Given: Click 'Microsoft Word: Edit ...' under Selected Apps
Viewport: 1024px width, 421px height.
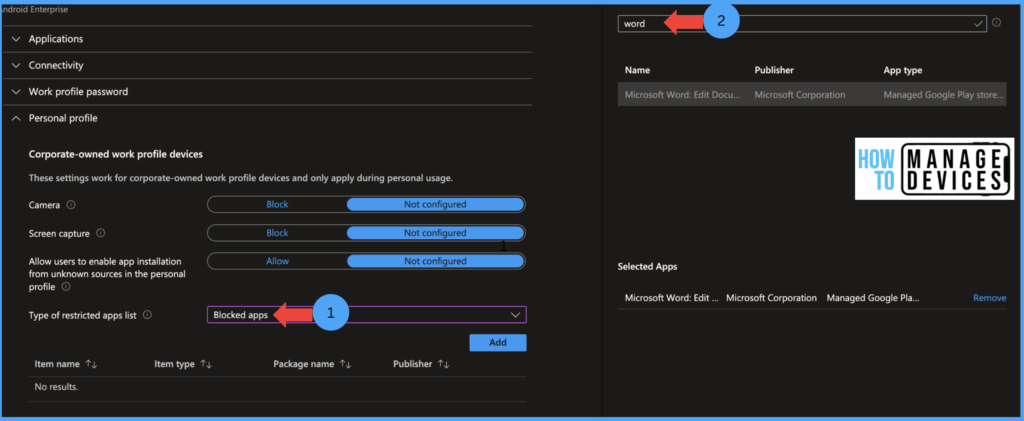Looking at the screenshot, I should [671, 298].
